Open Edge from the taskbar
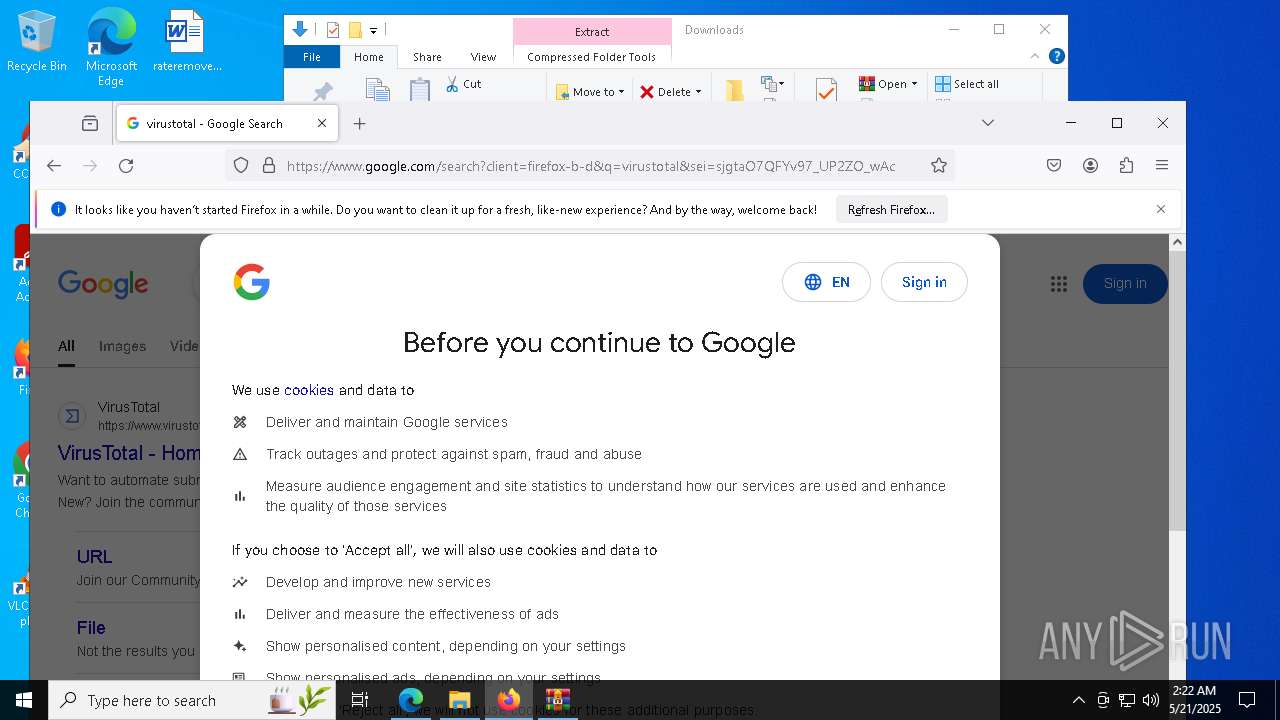The width and height of the screenshot is (1280, 720). tap(411, 700)
